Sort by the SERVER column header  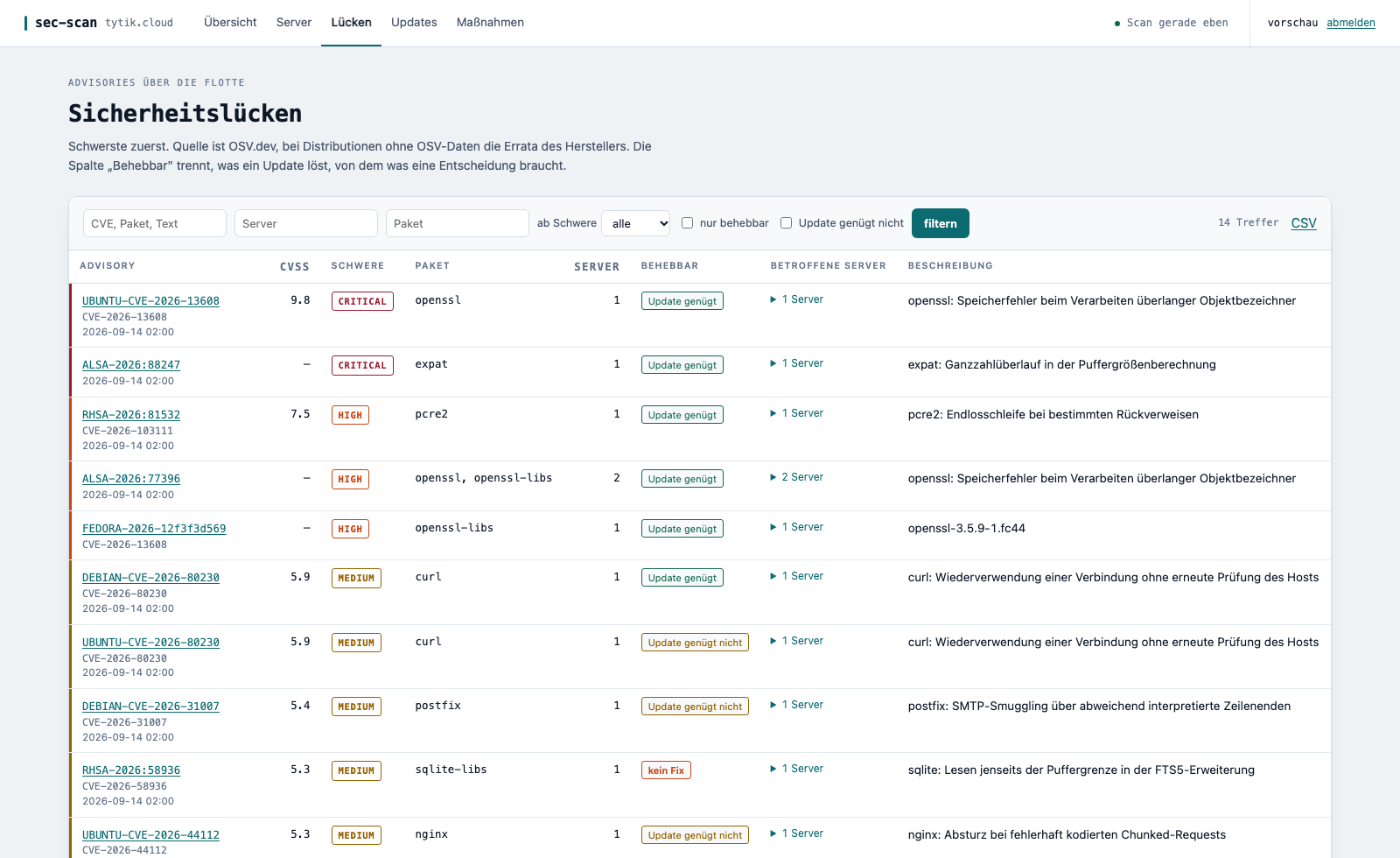click(597, 267)
